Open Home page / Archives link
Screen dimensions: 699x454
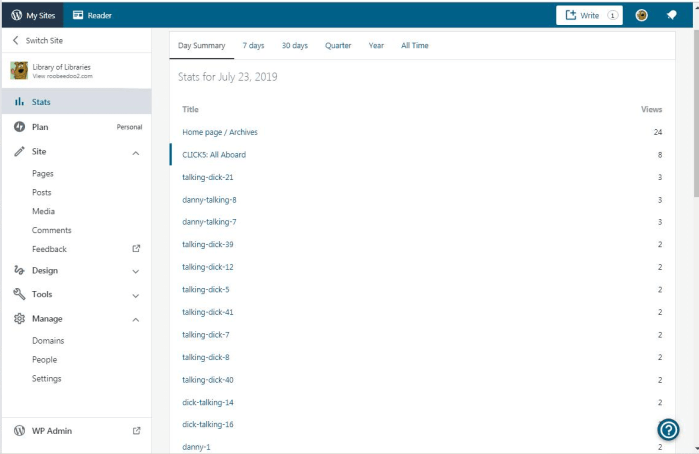220,132
